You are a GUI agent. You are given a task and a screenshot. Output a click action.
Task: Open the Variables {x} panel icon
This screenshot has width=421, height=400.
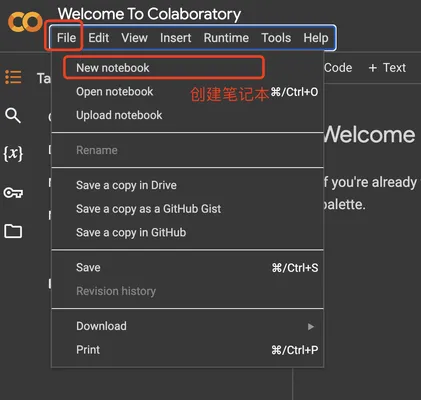(x=13, y=154)
